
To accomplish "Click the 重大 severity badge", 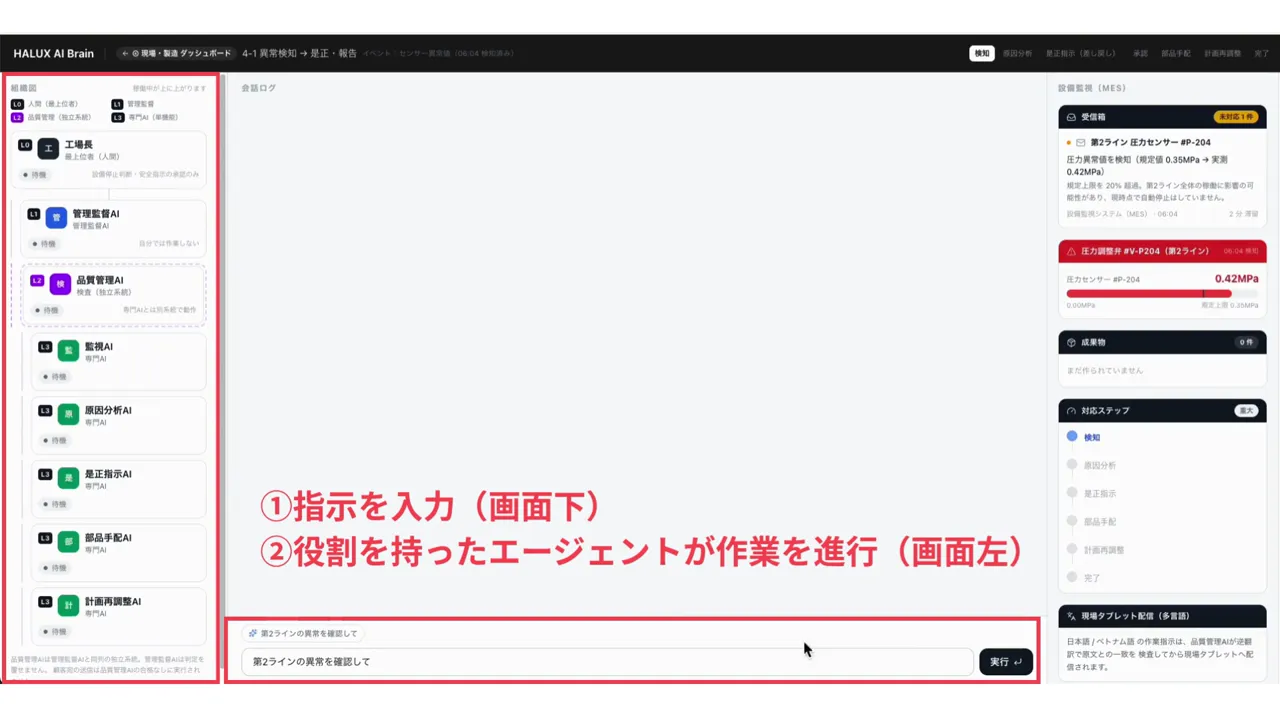I will [x=1246, y=410].
